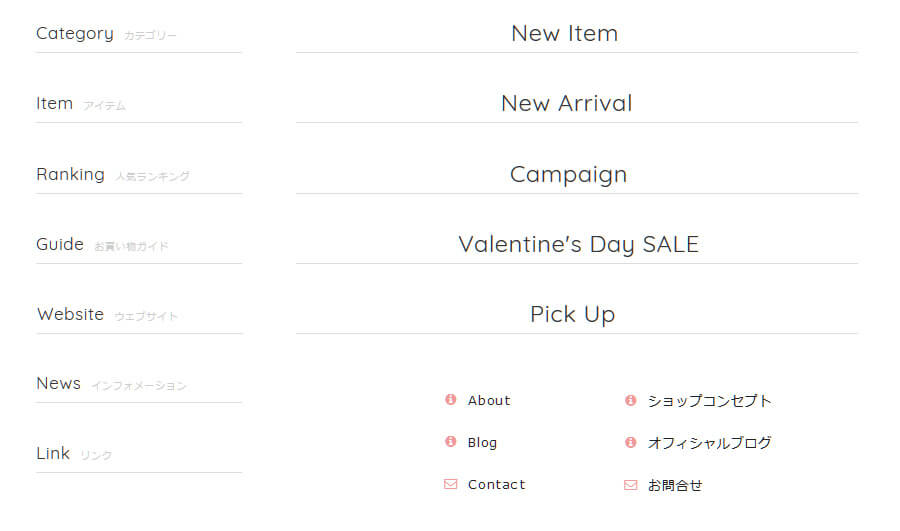Click the info icon beside オフィシャルブログ

tap(630, 442)
